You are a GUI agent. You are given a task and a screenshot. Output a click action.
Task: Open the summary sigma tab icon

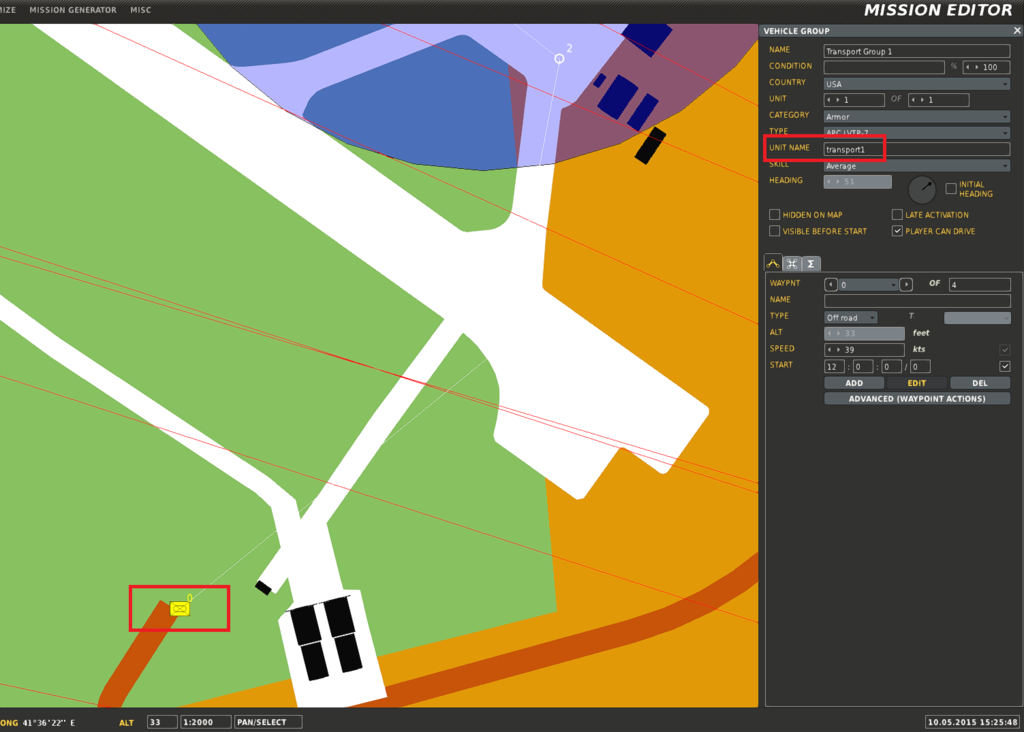pyautogui.click(x=810, y=263)
